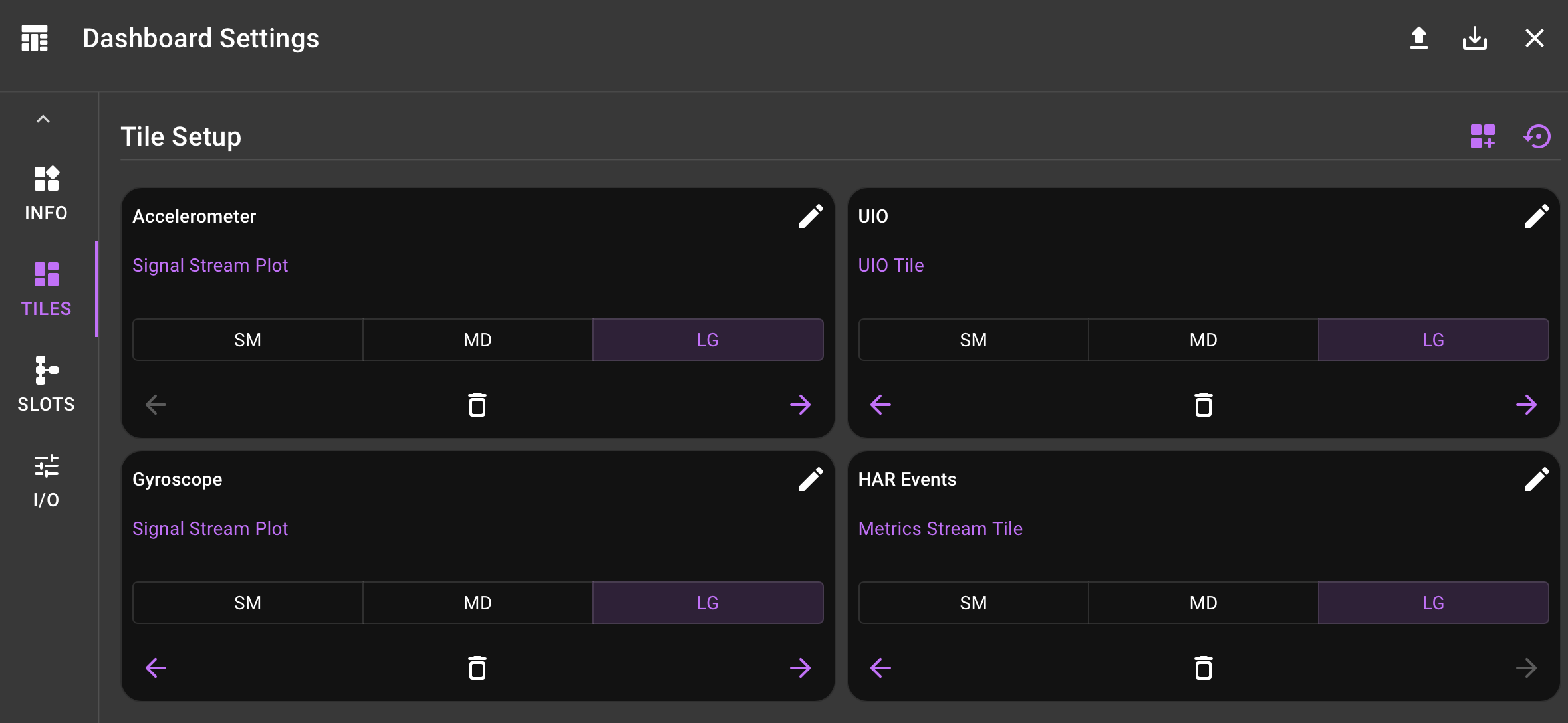
Task: Click the Gyroscope tile title
Action: [x=178, y=480]
